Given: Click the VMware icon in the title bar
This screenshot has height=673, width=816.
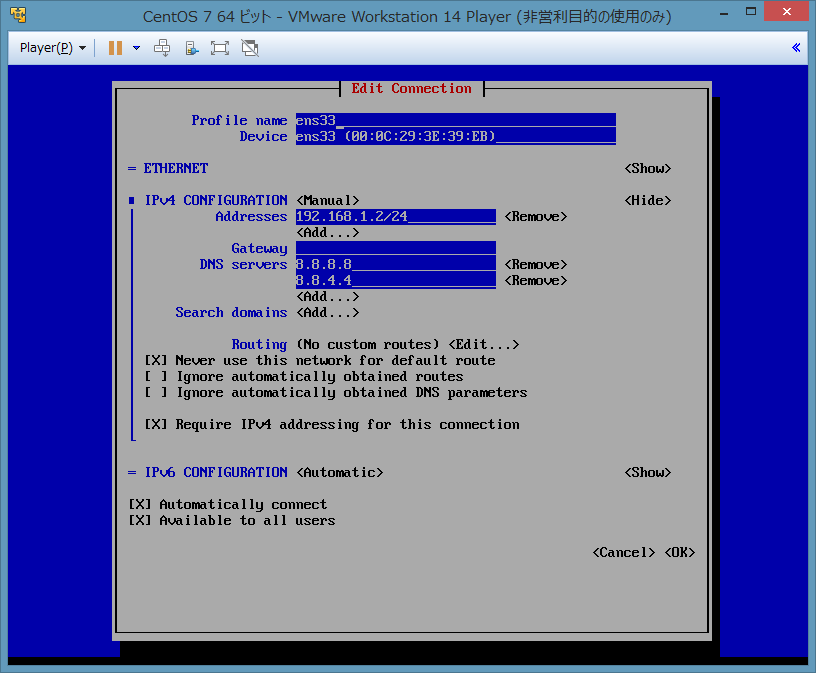Looking at the screenshot, I should pyautogui.click(x=17, y=16).
